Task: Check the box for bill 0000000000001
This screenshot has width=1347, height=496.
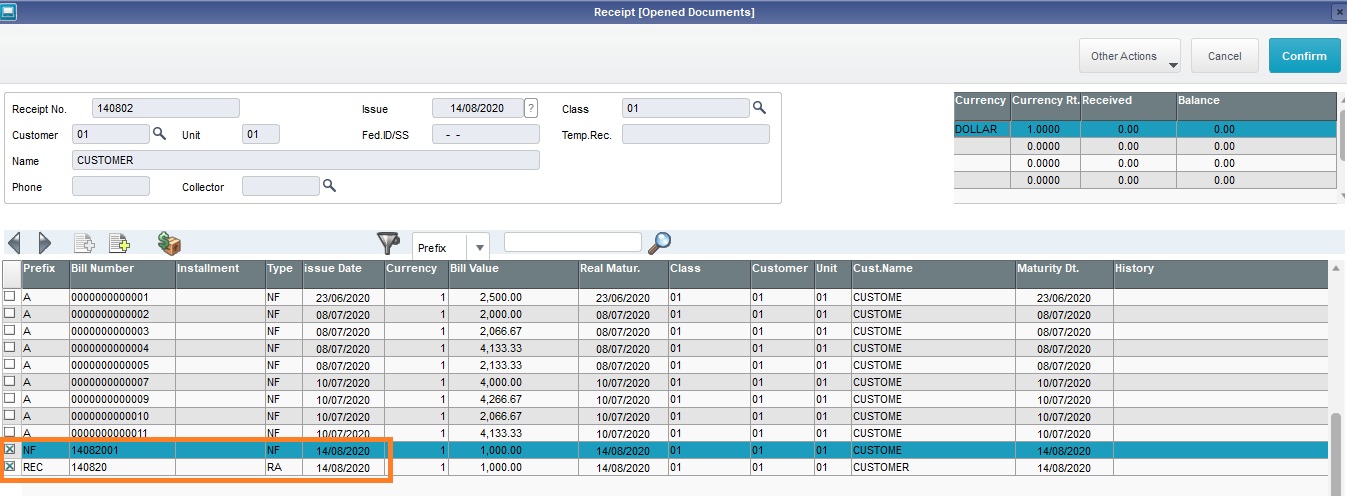Action: click(x=10, y=297)
